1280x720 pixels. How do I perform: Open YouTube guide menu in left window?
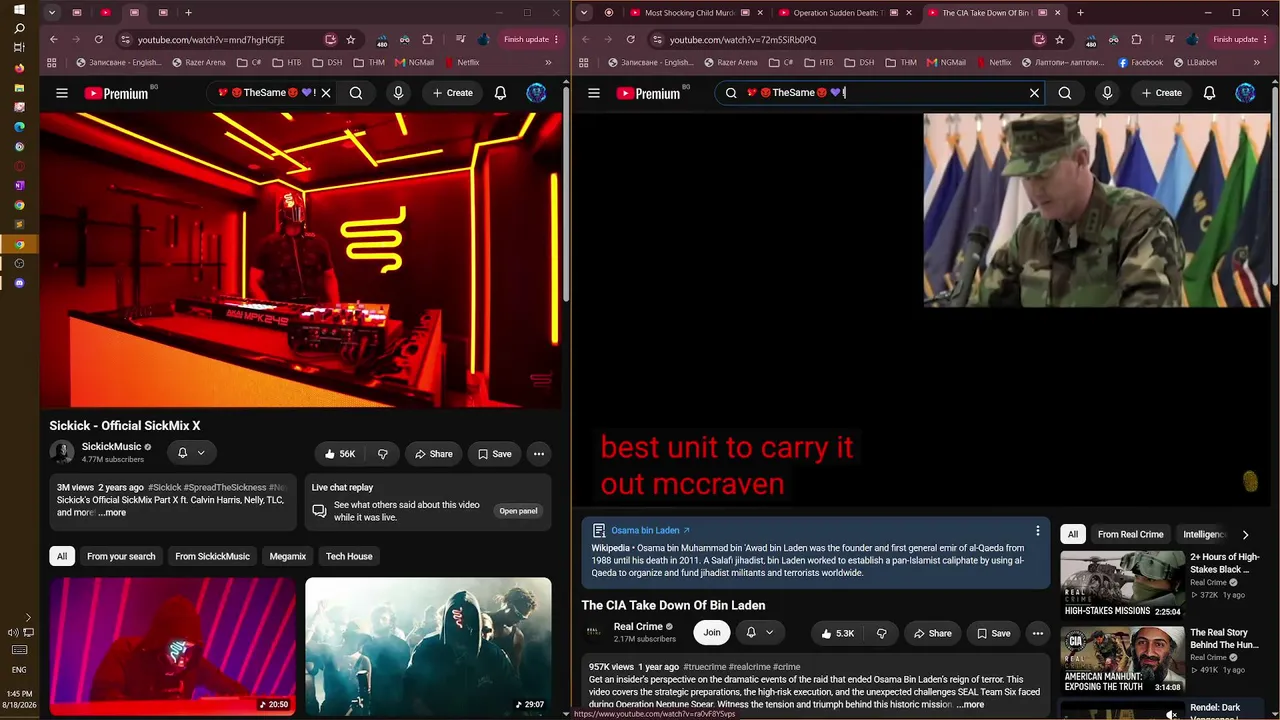coord(62,93)
